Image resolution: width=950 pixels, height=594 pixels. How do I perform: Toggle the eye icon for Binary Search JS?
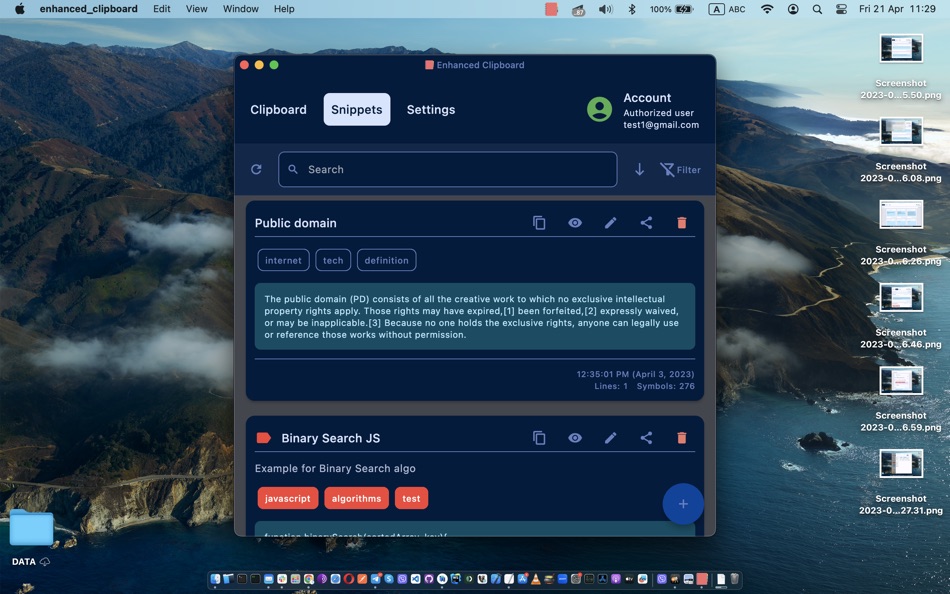574,438
